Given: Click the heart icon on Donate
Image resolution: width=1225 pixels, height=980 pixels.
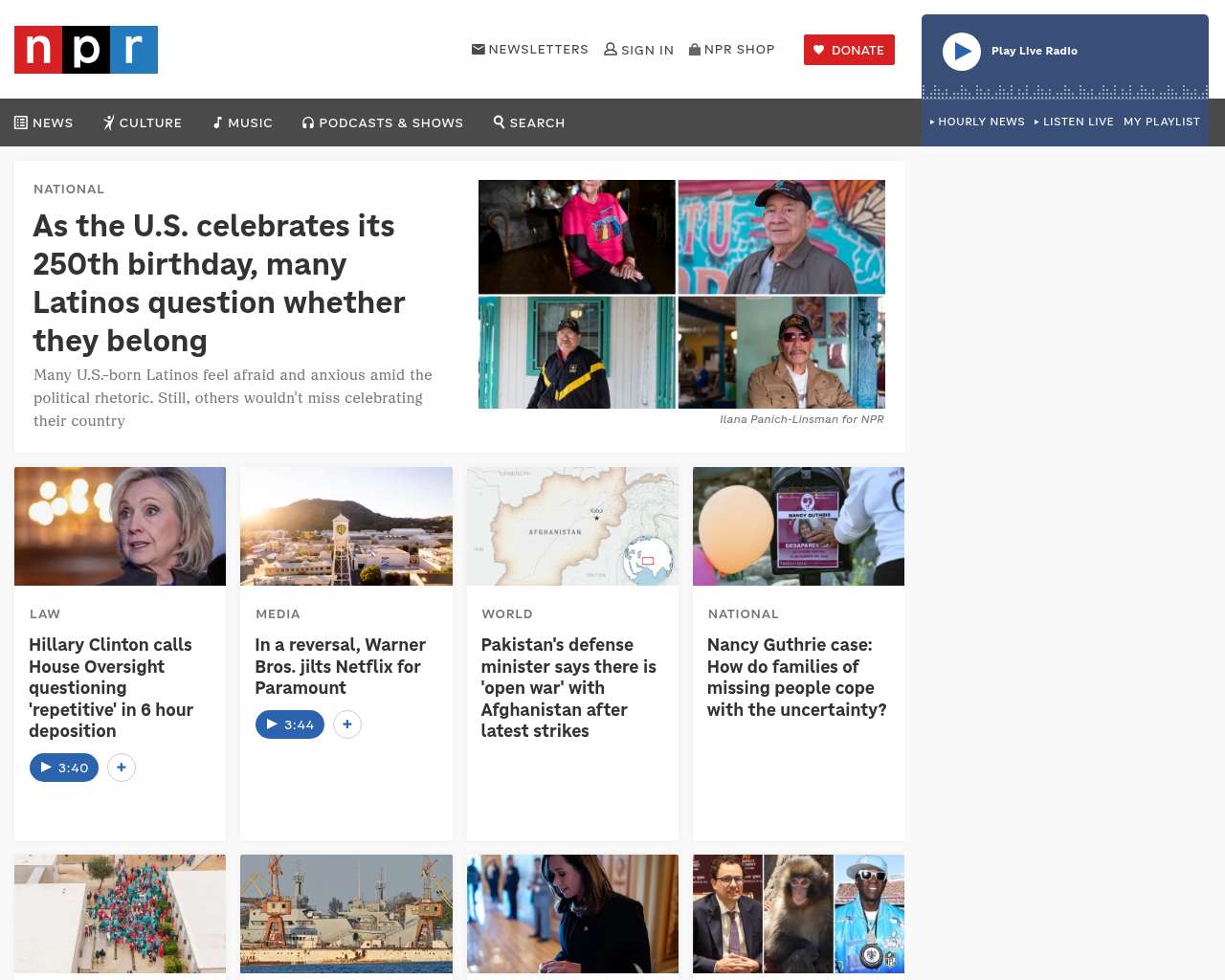Looking at the screenshot, I should tap(819, 50).
